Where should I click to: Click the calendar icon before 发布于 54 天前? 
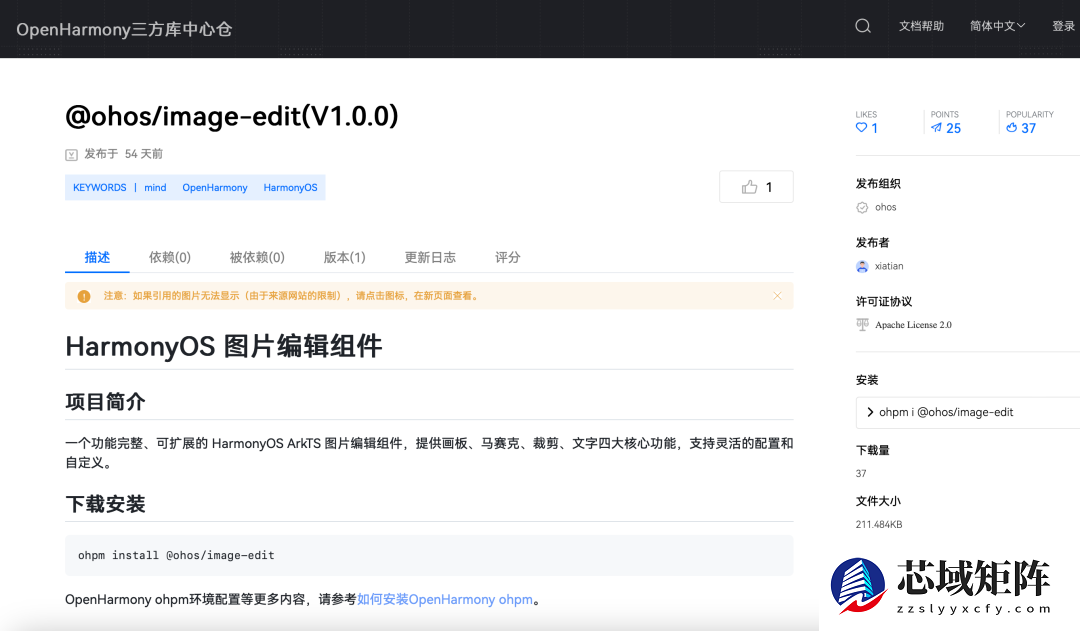click(71, 154)
